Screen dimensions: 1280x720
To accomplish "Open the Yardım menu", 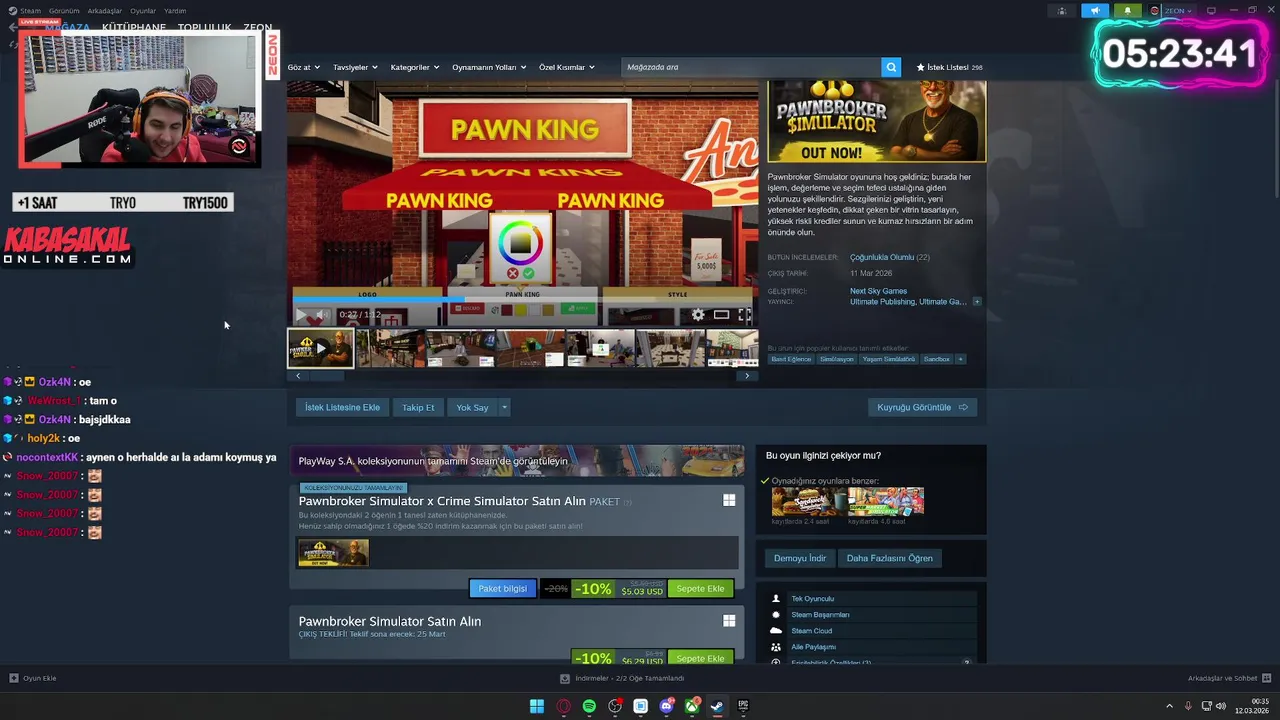I will click(x=175, y=11).
